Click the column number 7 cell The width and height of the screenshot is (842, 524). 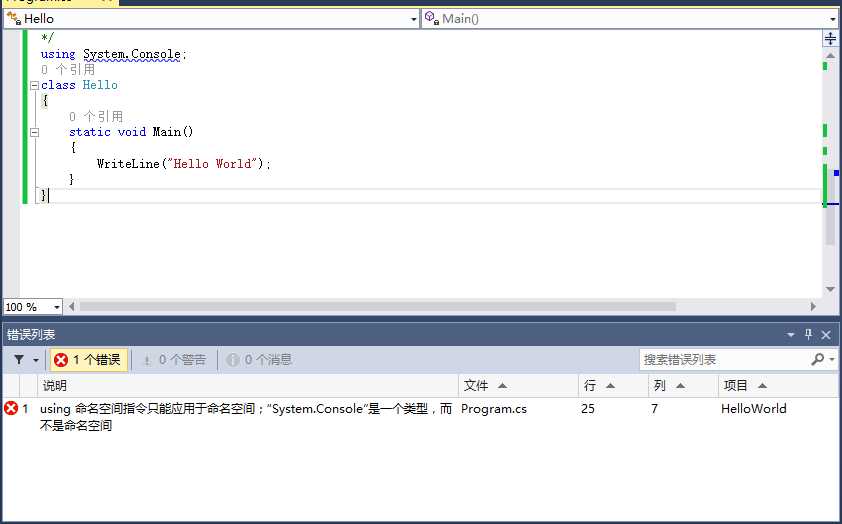click(x=654, y=409)
